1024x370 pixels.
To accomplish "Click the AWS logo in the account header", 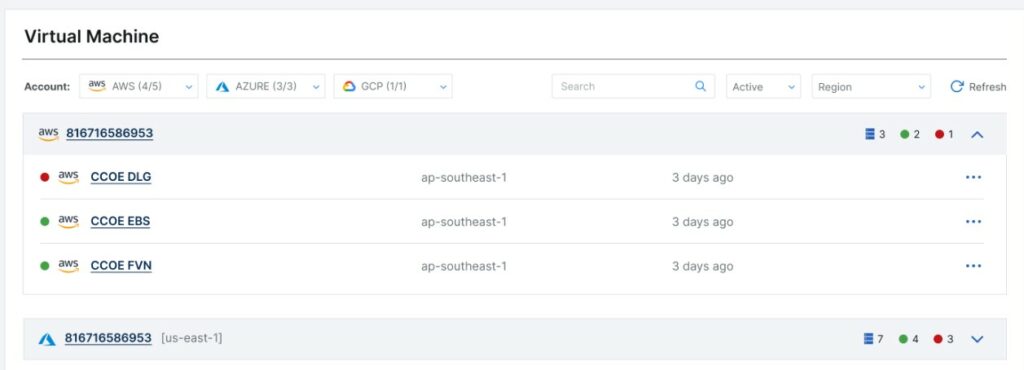I will point(48,134).
